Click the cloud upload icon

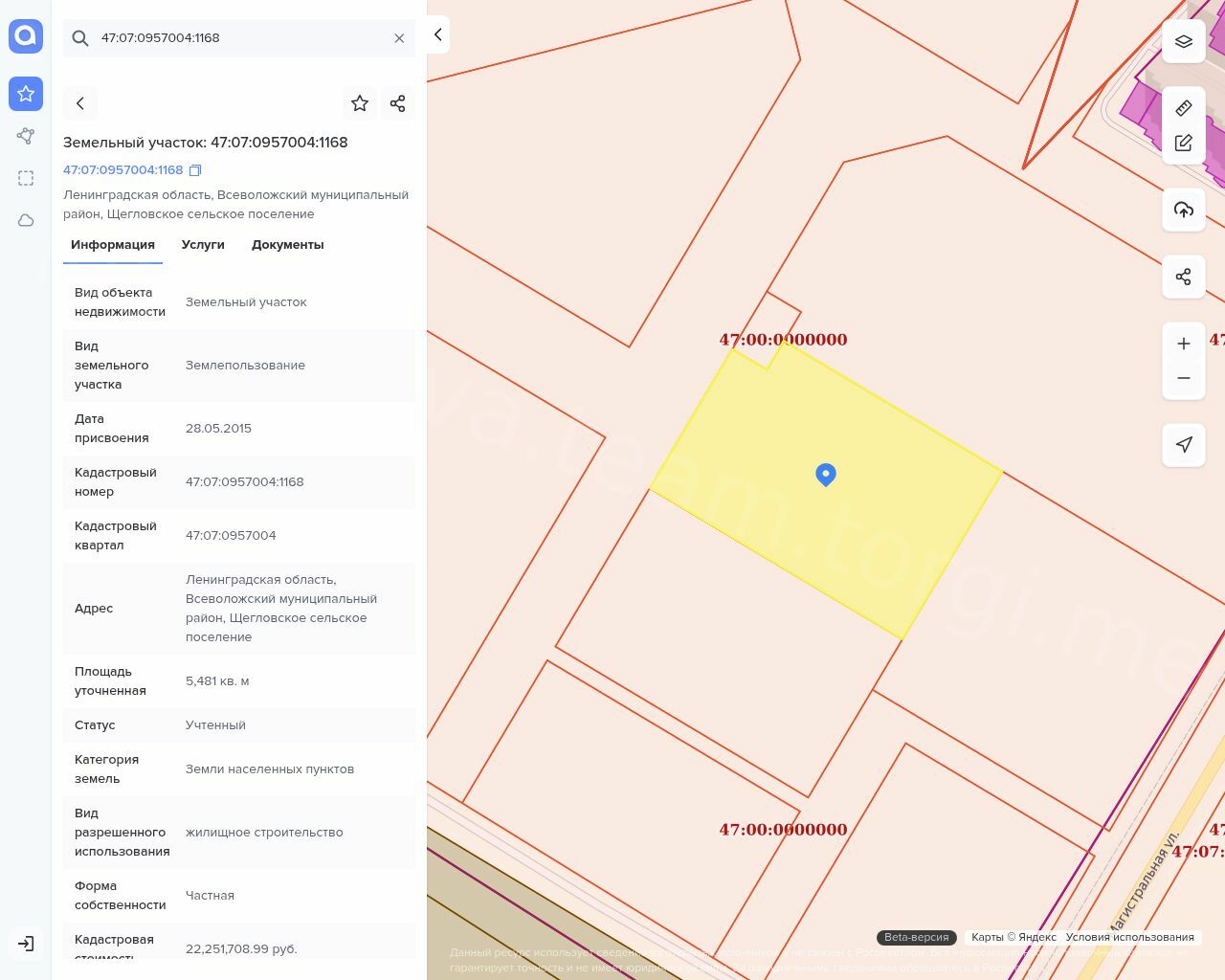click(1183, 210)
